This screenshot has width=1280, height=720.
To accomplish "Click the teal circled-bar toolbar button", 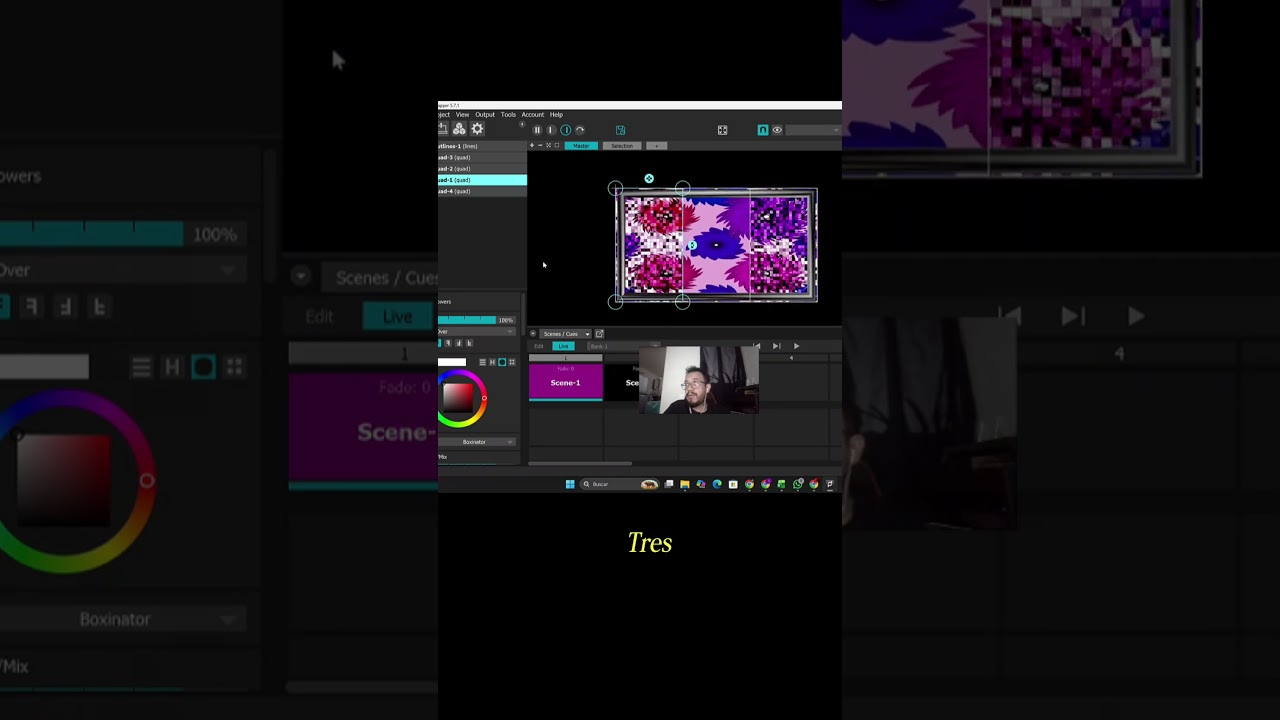I will tap(566, 130).
